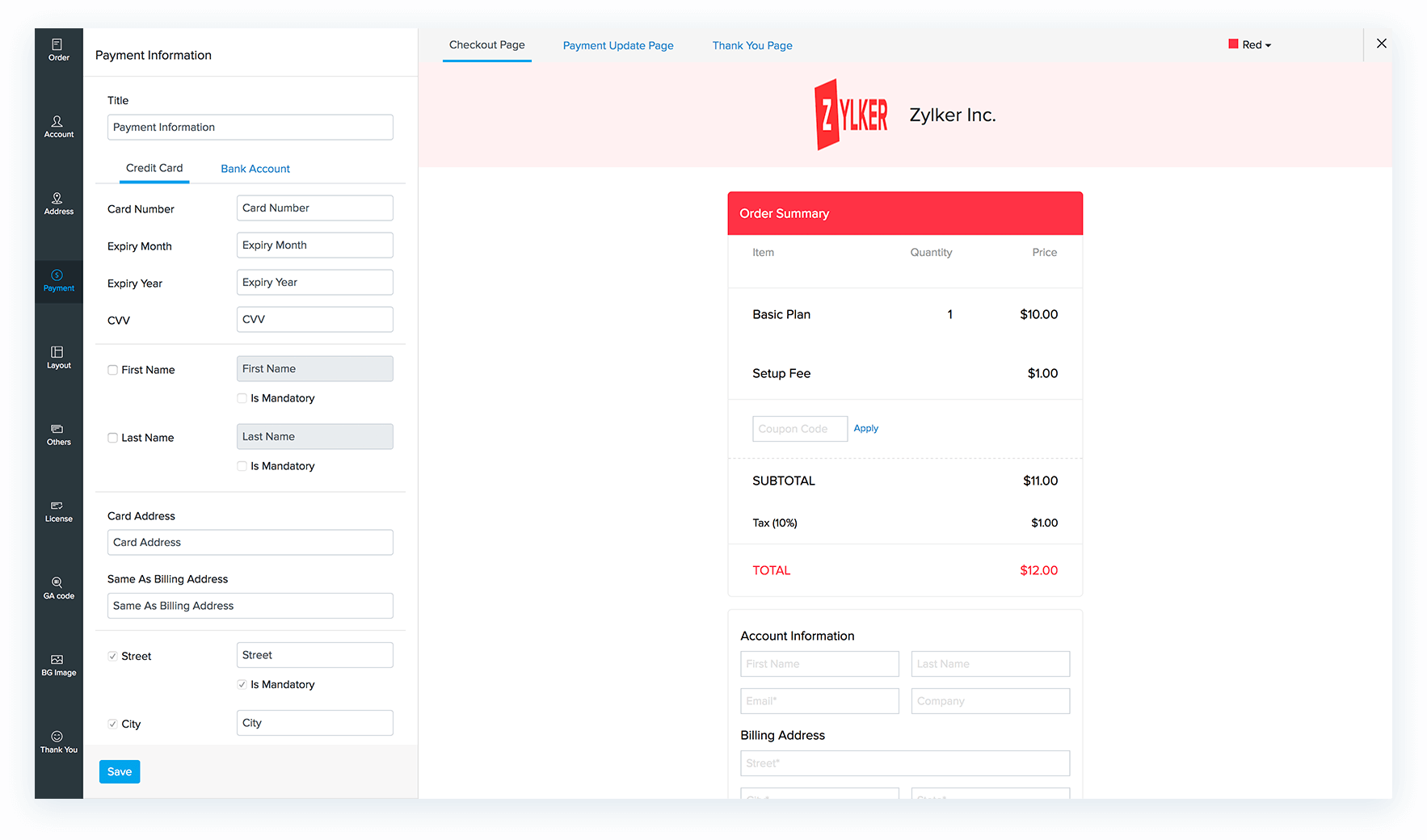Viewport: 1427px width, 840px height.
Task: Open the Thank You sidebar icon
Action: click(x=58, y=741)
